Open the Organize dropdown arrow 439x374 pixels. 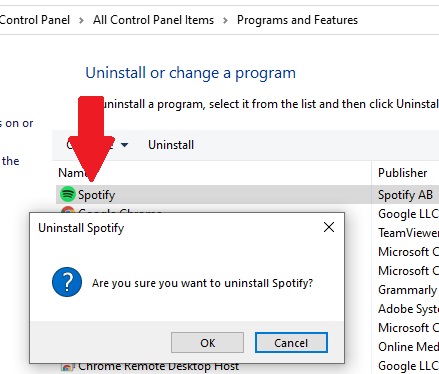click(x=124, y=145)
